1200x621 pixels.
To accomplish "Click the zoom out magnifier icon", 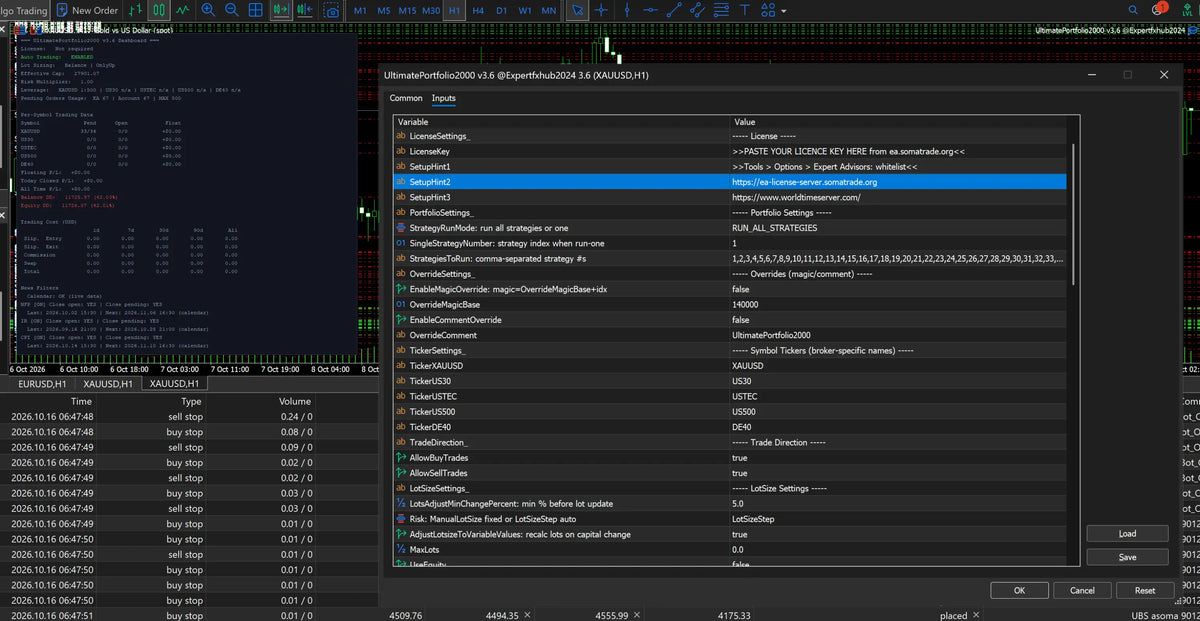I will (x=232, y=10).
